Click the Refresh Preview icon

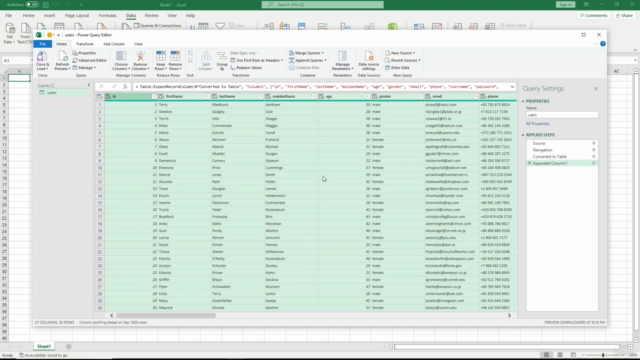tap(62, 56)
